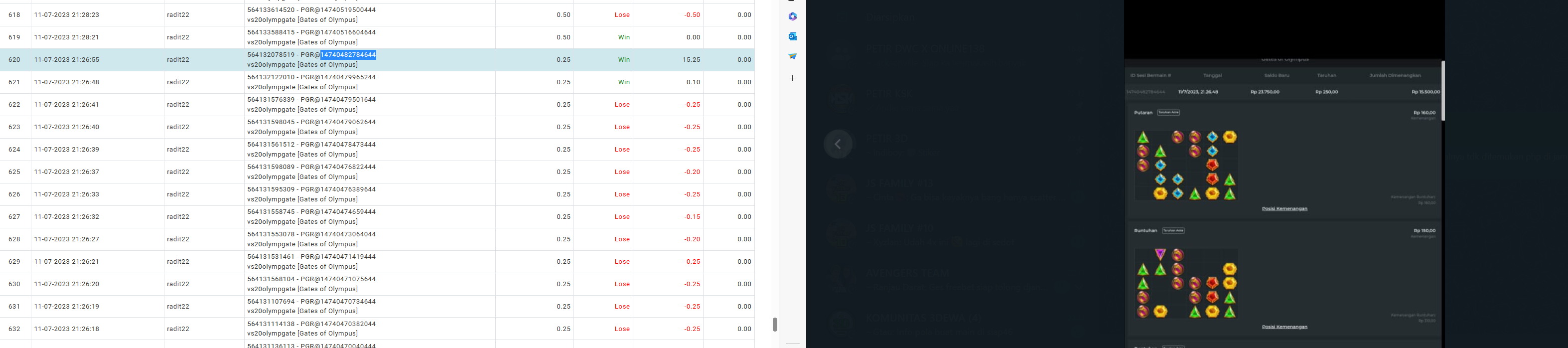Click the 0.25 bet in row 632
The height and width of the screenshot is (348, 1568).
click(x=564, y=329)
